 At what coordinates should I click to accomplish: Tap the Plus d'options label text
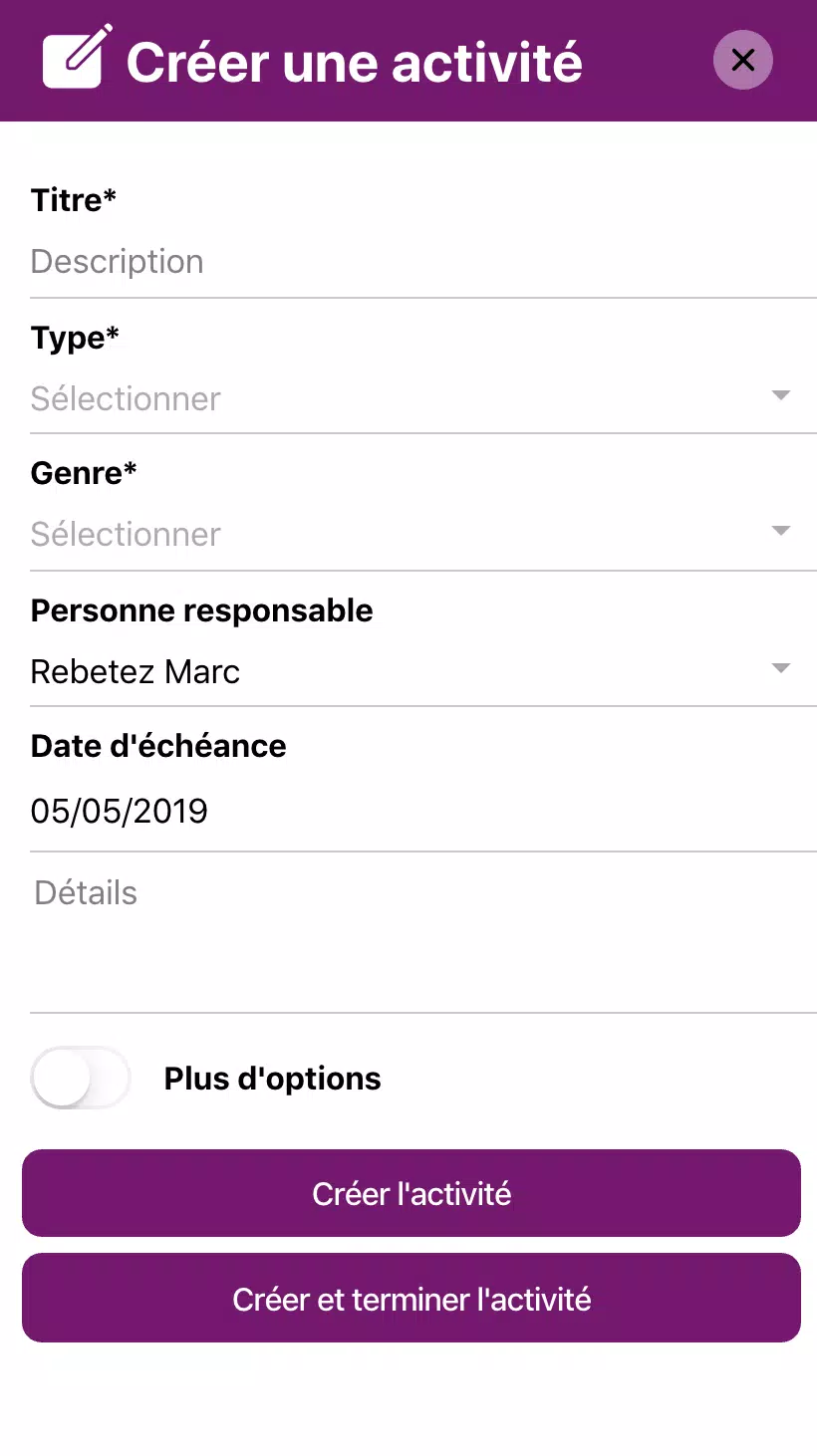tap(273, 1079)
